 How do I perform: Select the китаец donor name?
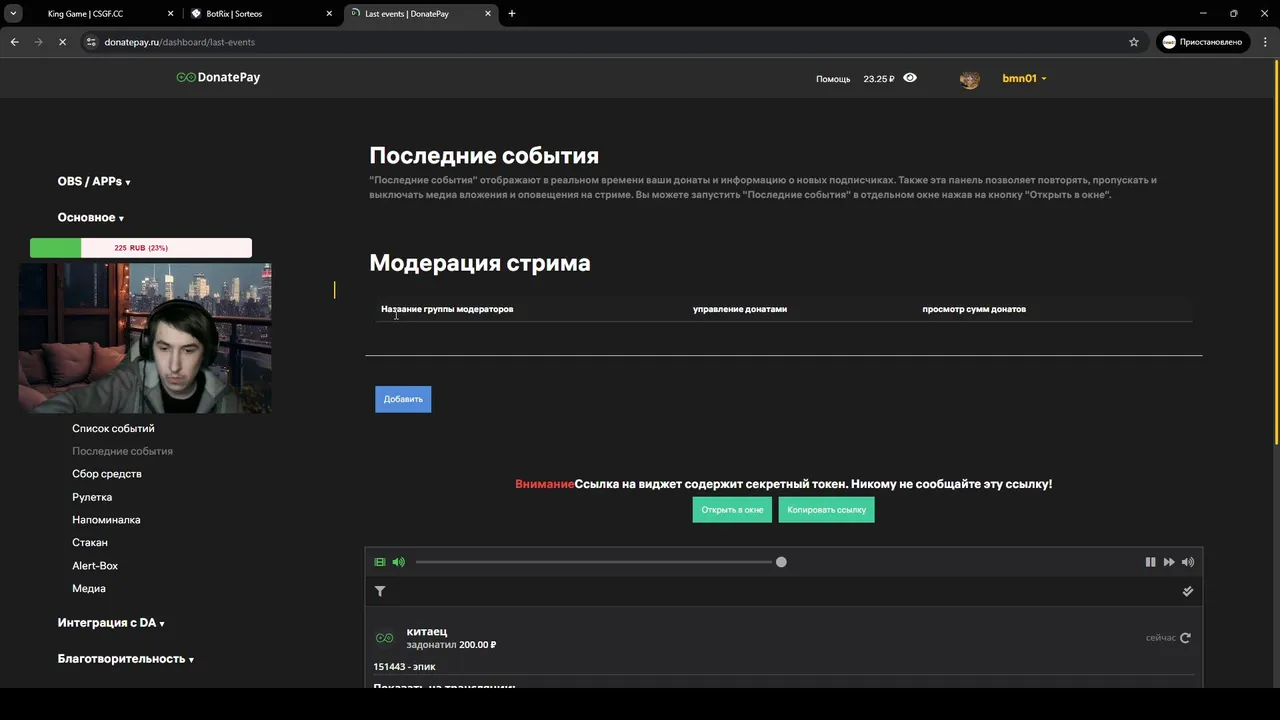click(x=427, y=632)
